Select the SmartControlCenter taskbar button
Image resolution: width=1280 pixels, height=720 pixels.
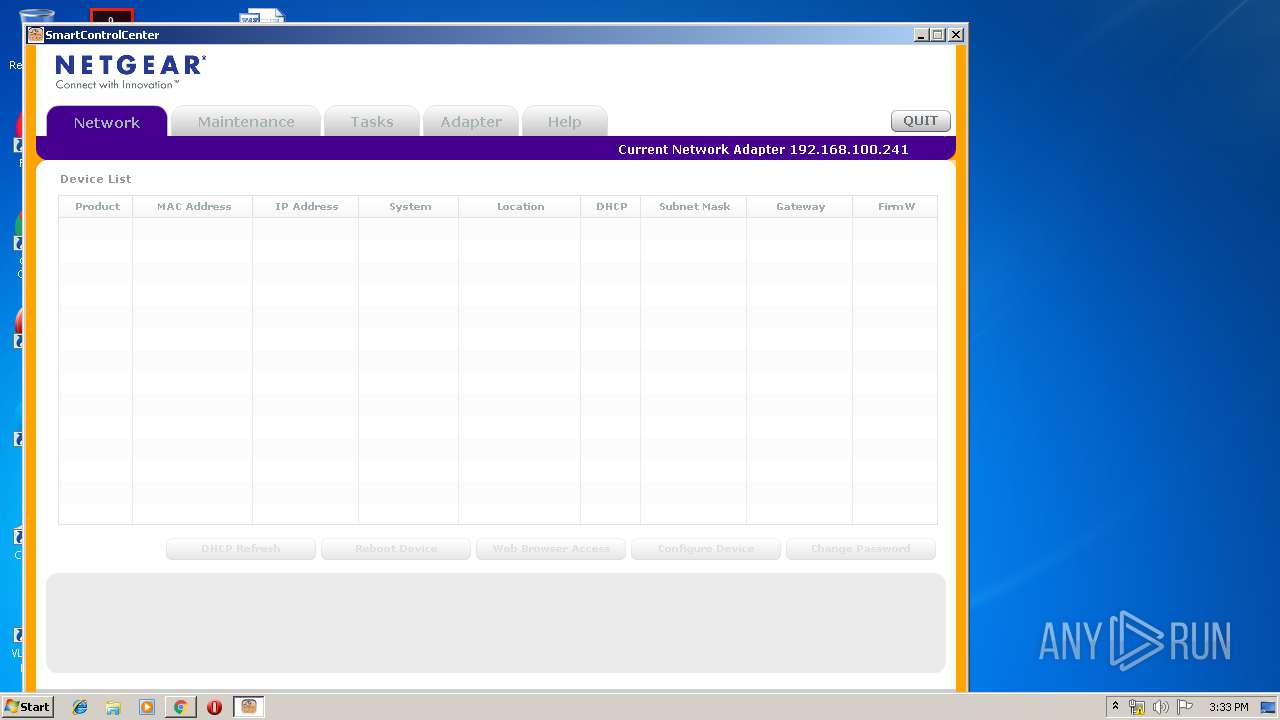click(x=248, y=707)
